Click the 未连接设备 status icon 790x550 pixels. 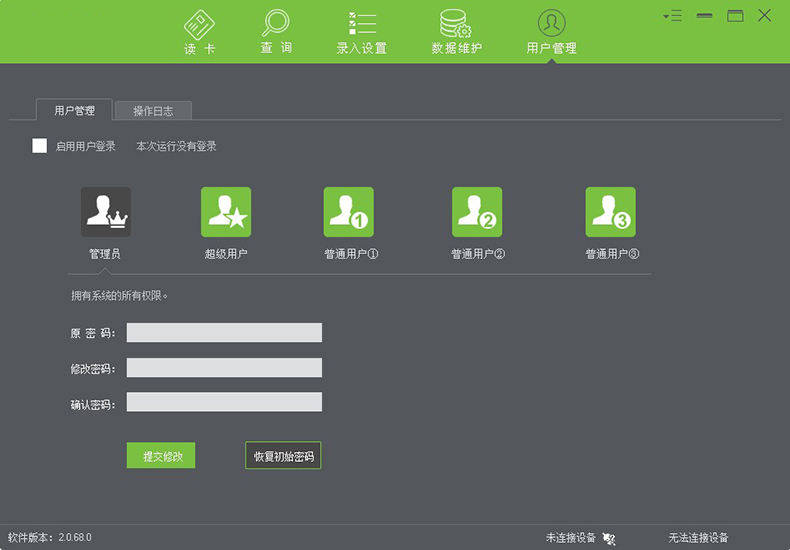tap(609, 538)
